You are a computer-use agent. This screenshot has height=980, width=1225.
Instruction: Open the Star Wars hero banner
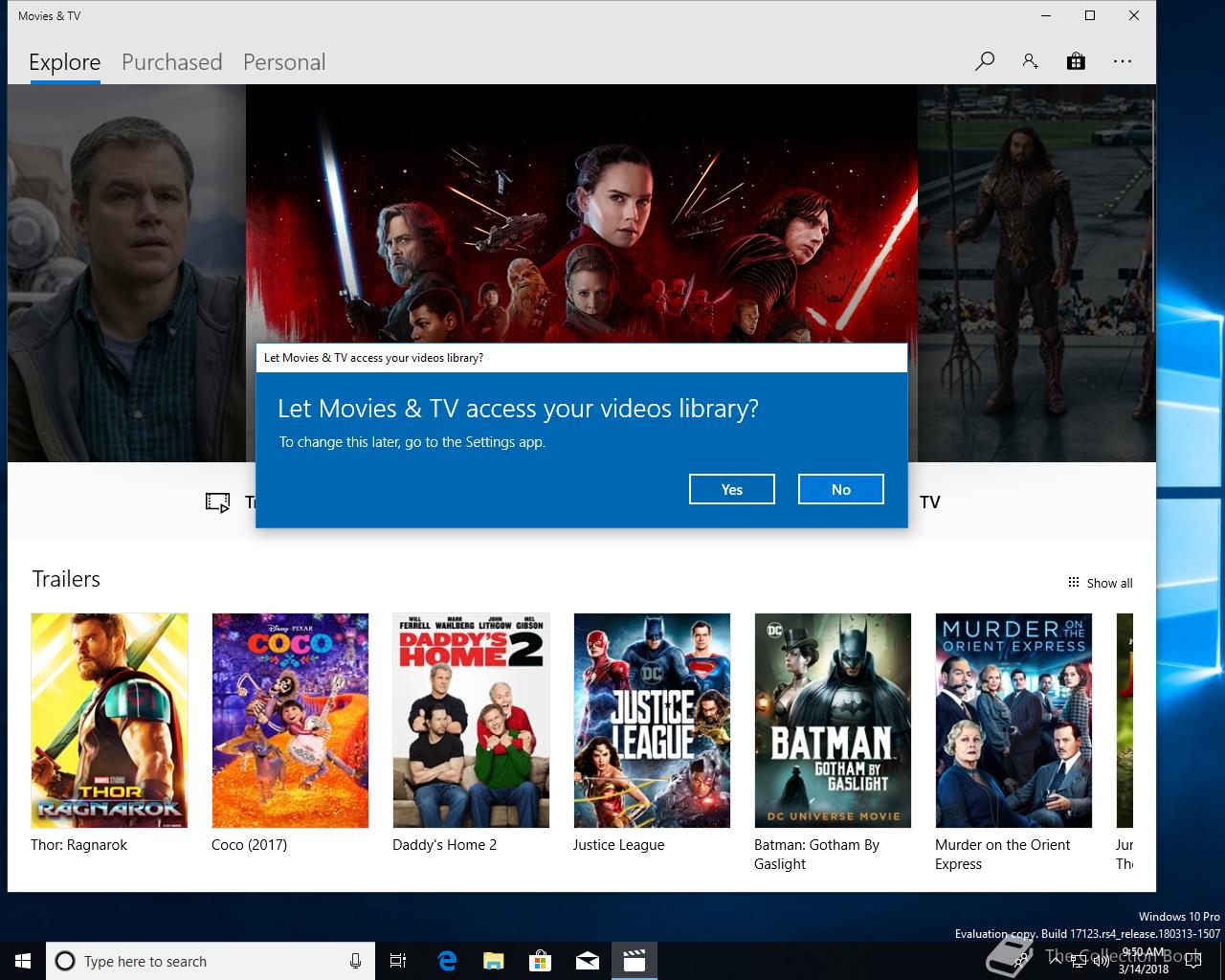[581, 215]
